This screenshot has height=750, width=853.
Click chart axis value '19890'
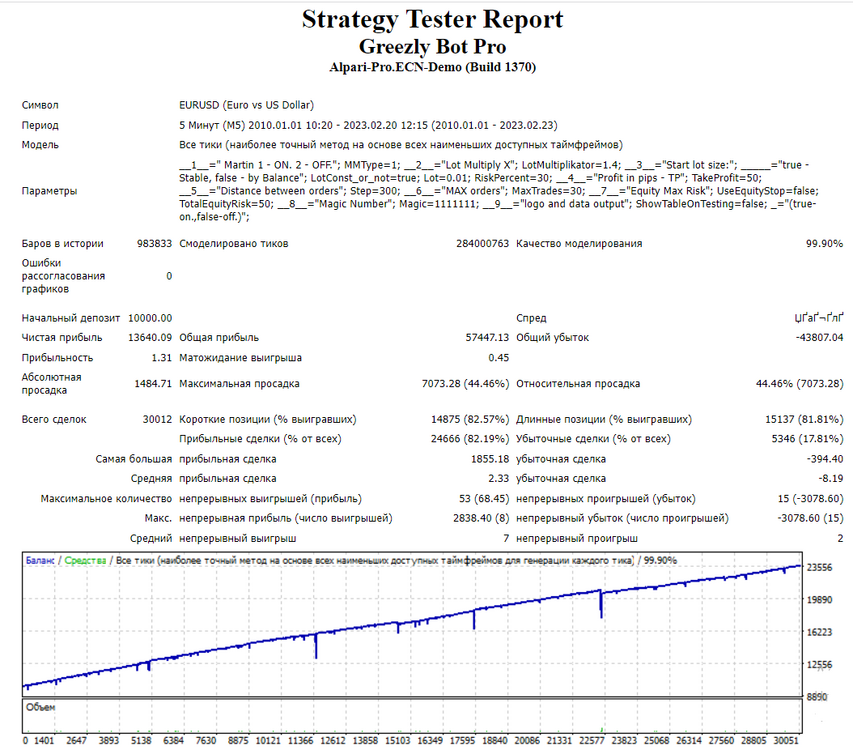pos(819,600)
